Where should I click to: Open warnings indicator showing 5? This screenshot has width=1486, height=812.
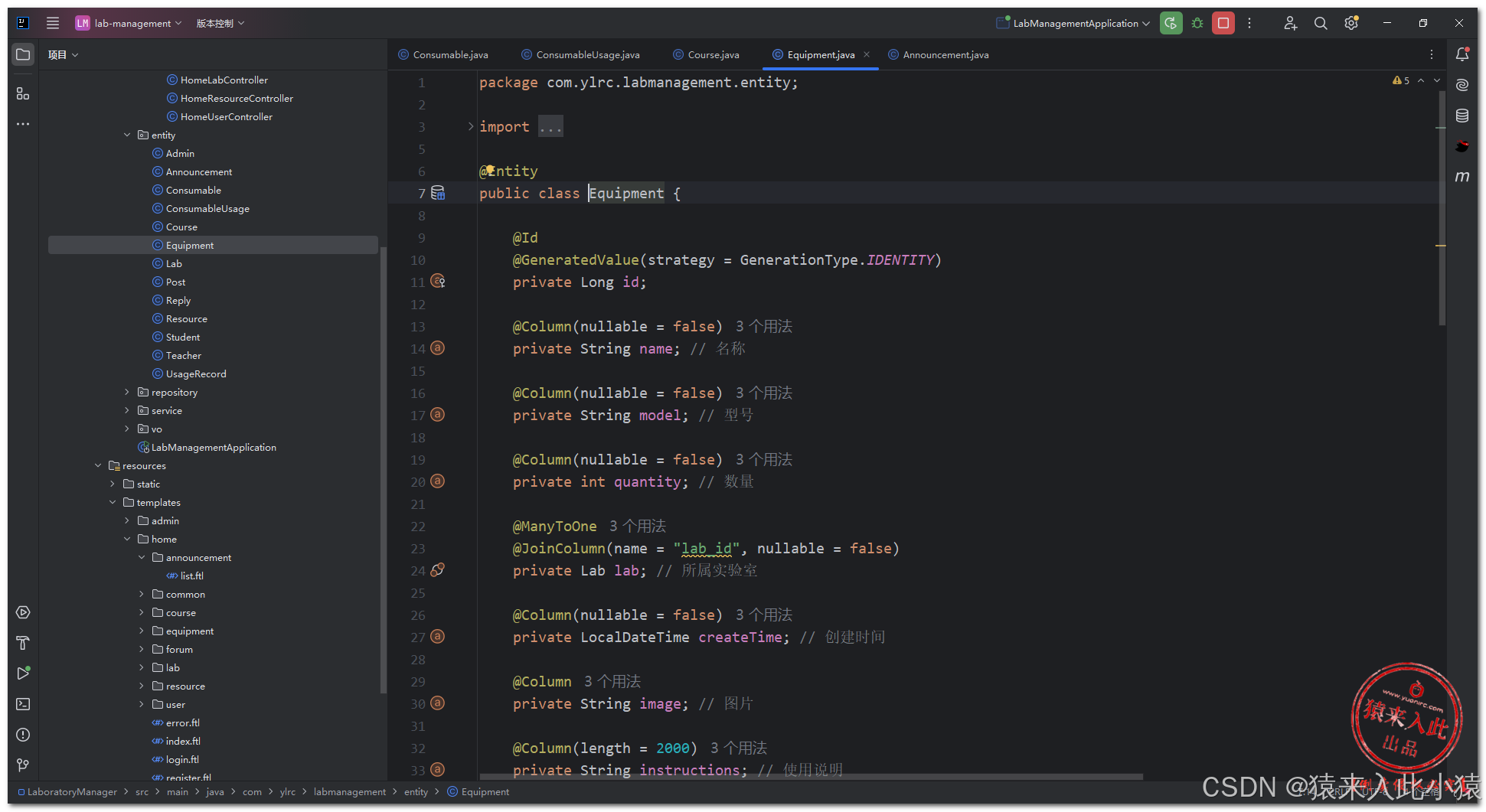pyautogui.click(x=1401, y=80)
